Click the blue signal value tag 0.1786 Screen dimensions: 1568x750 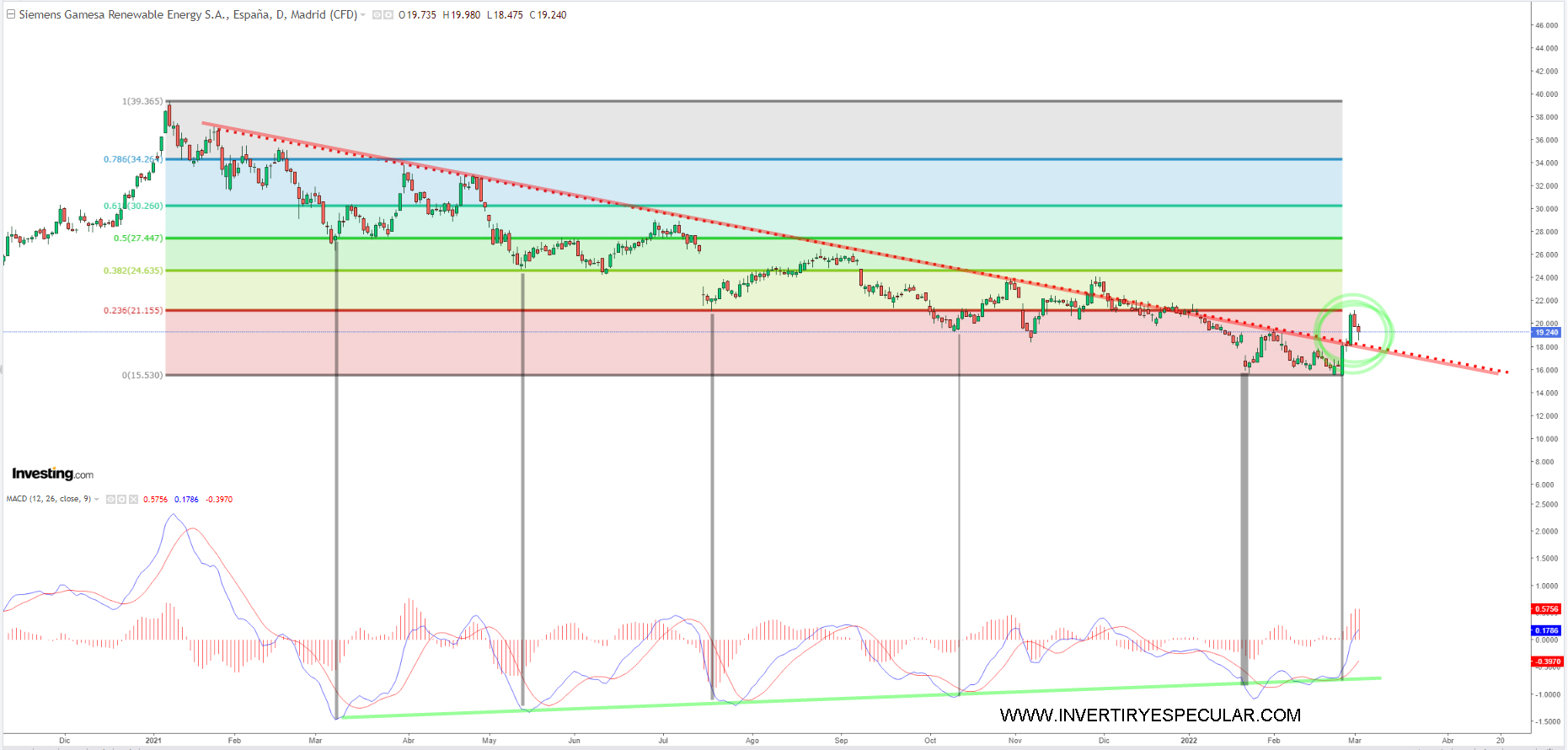1546,630
